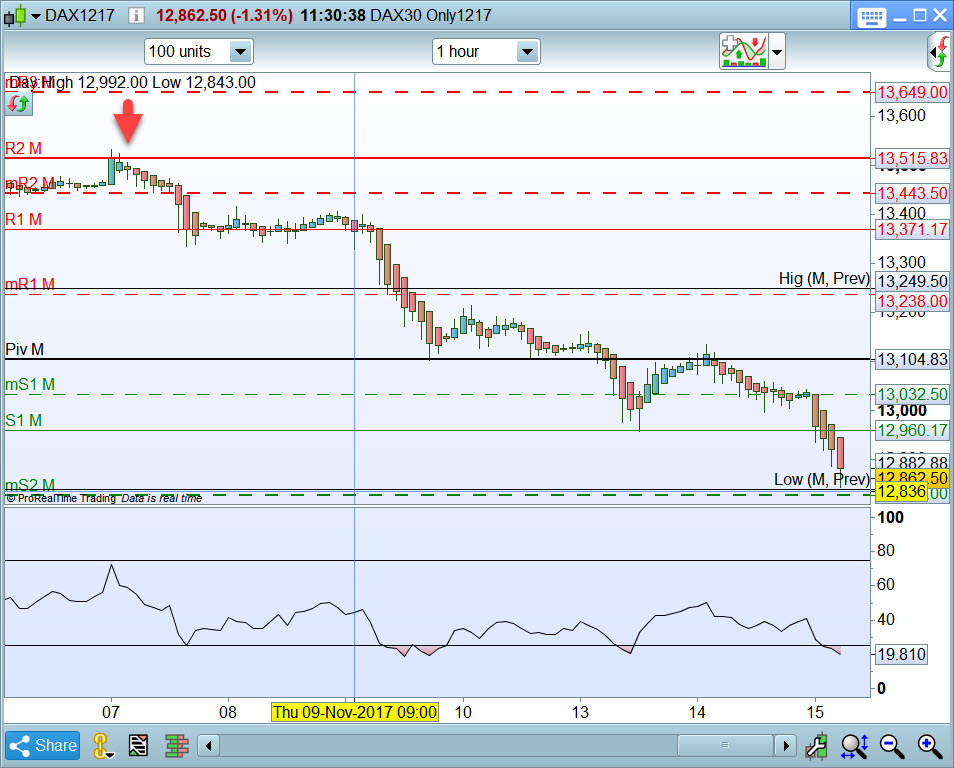Click the 13,443.50 price label
Screen dimensions: 954x768
(912, 193)
